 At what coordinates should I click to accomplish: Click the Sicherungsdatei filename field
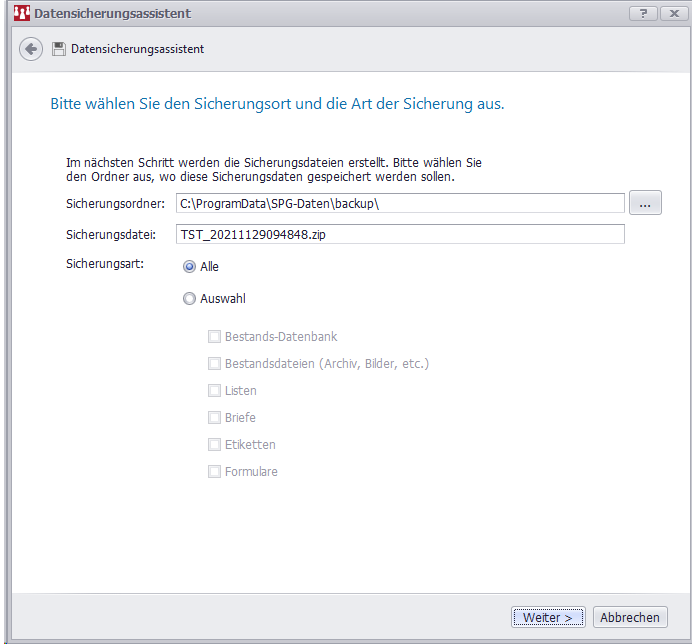(x=399, y=234)
